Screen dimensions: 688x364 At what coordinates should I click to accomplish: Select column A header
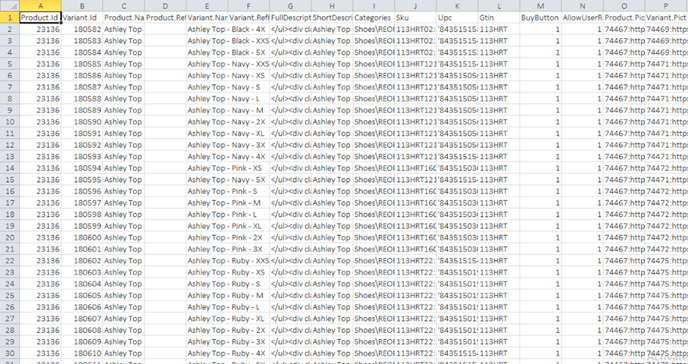40,6
